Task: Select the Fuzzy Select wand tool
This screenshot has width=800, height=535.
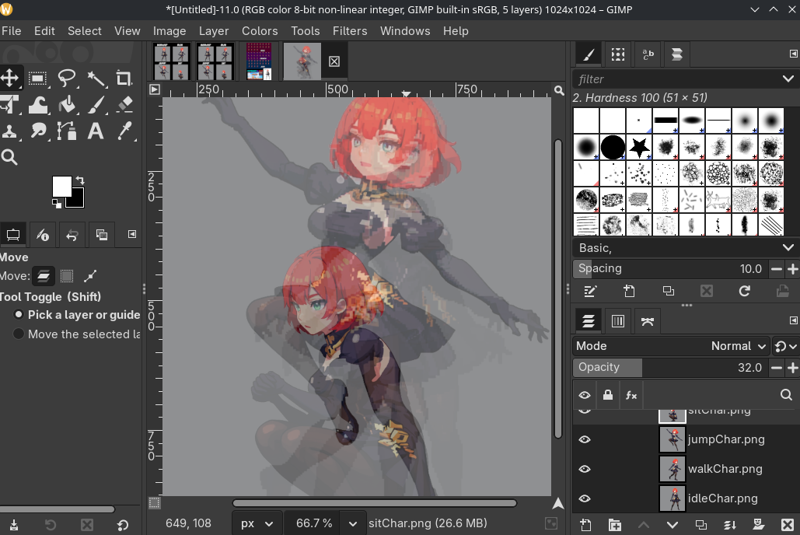Action: 95,78
